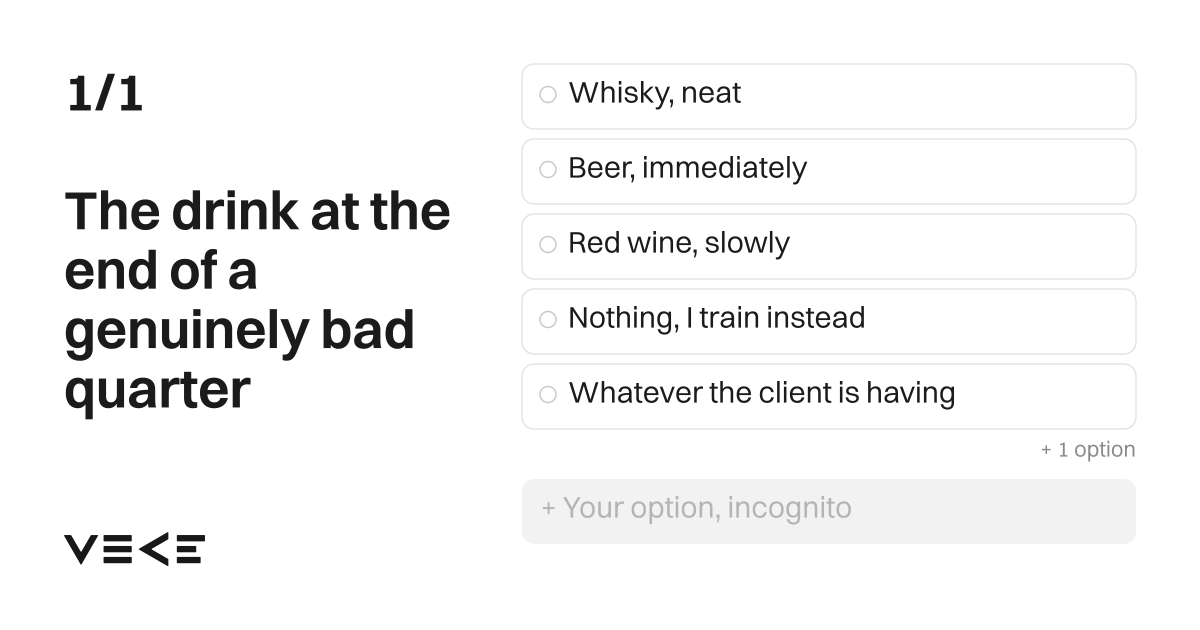Click the question heading about bad quarter

(x=258, y=300)
